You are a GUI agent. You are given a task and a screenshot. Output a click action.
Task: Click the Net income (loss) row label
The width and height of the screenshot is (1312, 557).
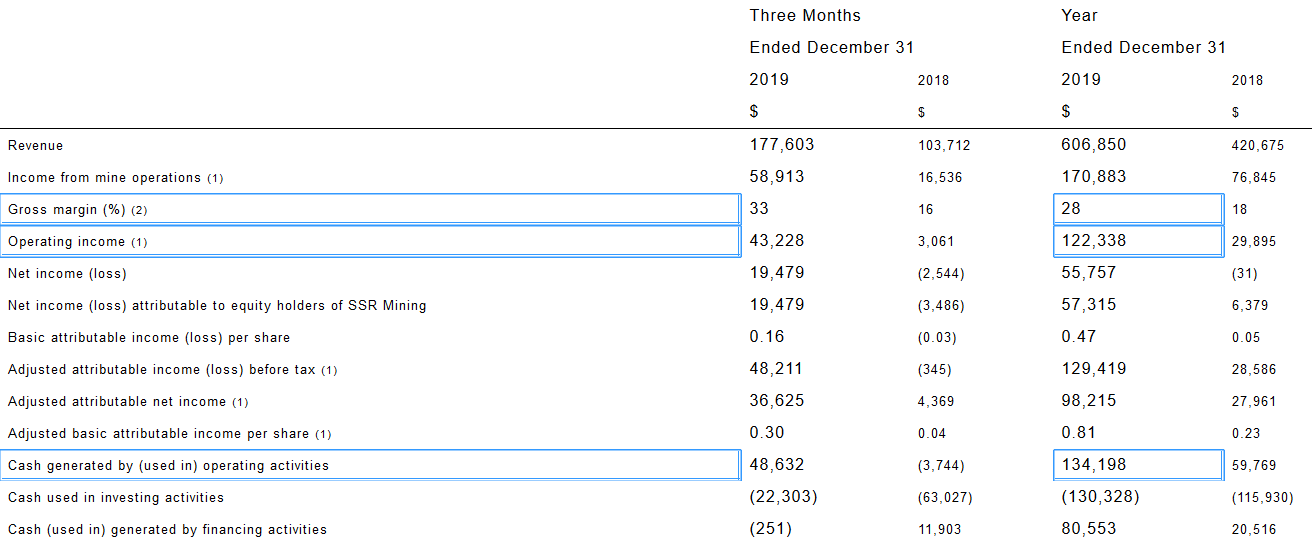(67, 274)
